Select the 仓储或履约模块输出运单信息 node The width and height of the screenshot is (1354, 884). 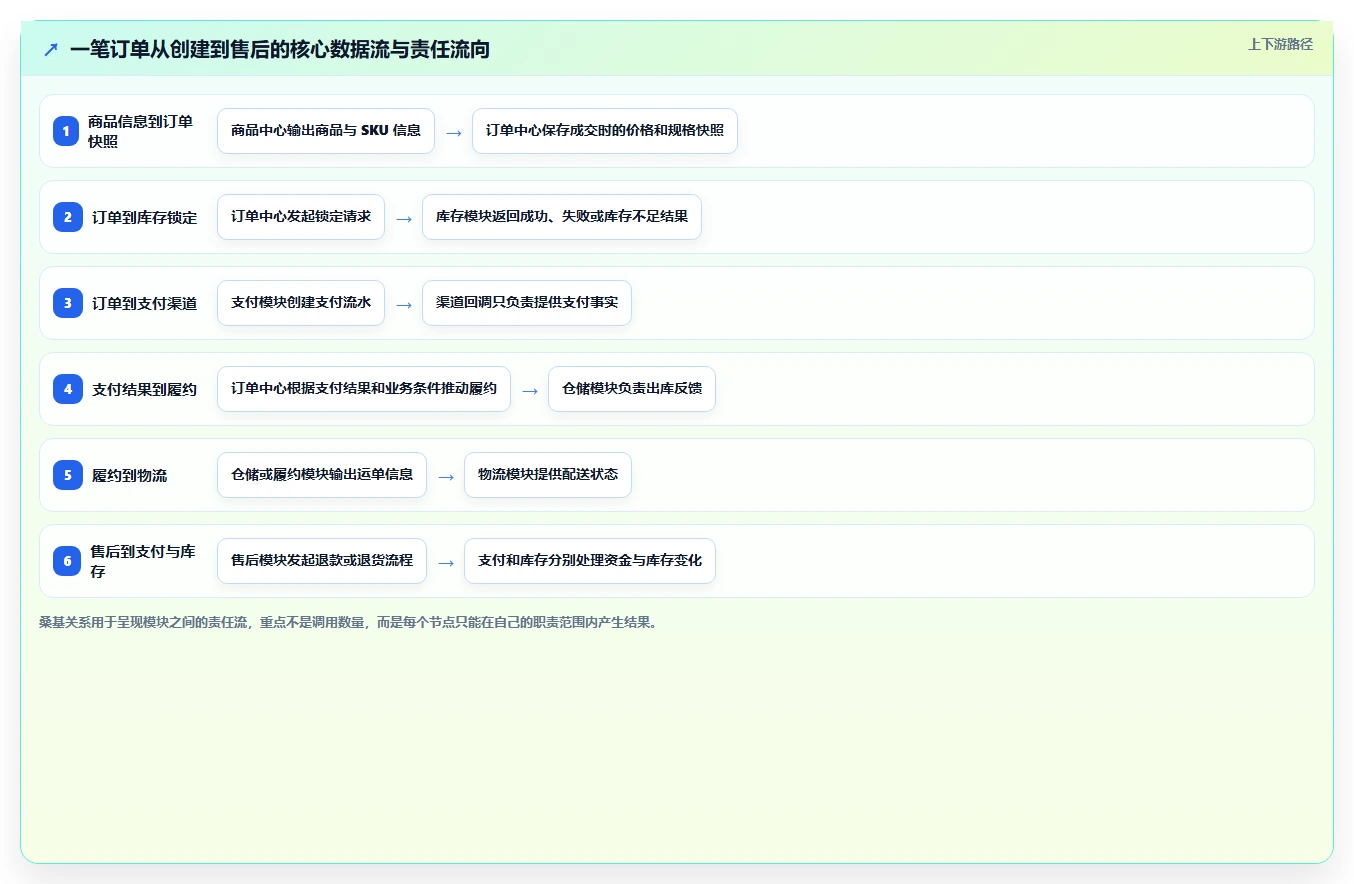coord(322,475)
